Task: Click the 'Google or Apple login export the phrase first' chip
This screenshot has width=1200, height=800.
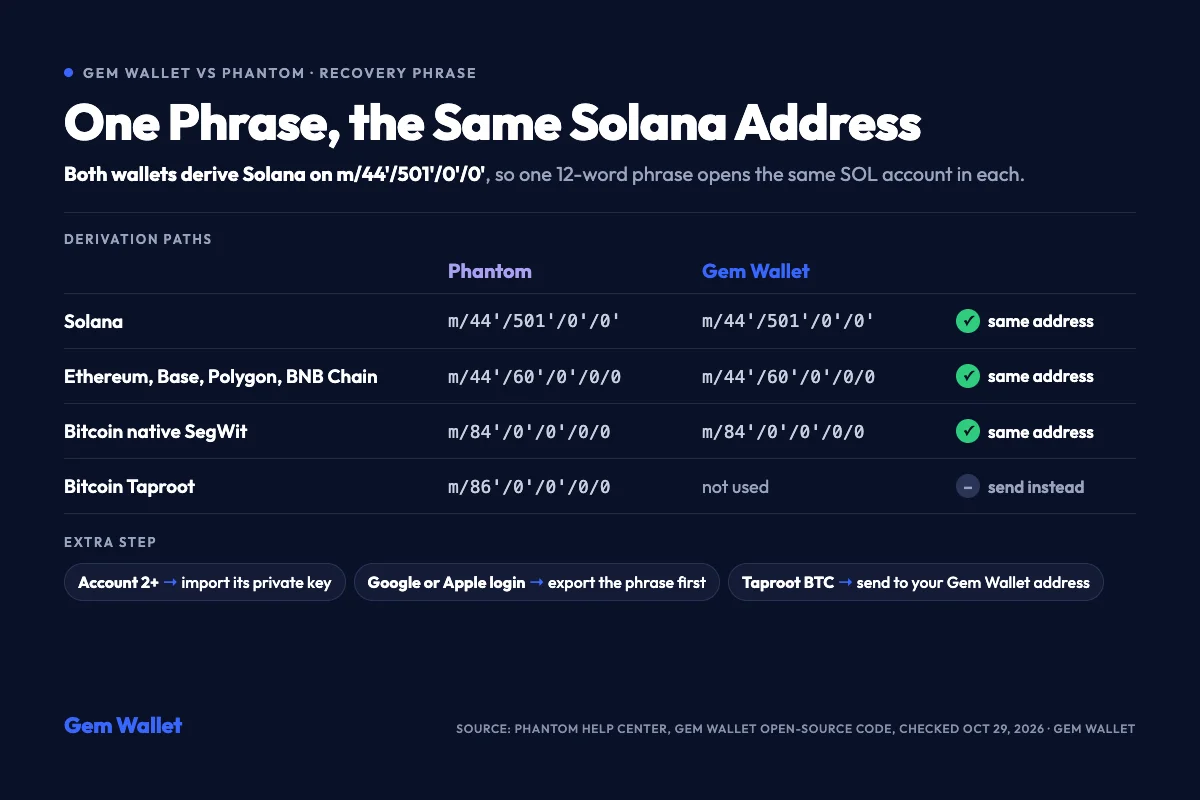Action: pos(537,582)
